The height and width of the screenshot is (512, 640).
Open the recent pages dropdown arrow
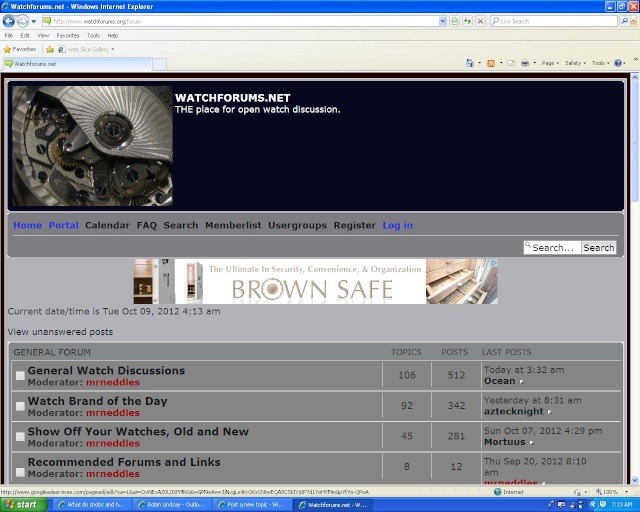pos(34,21)
